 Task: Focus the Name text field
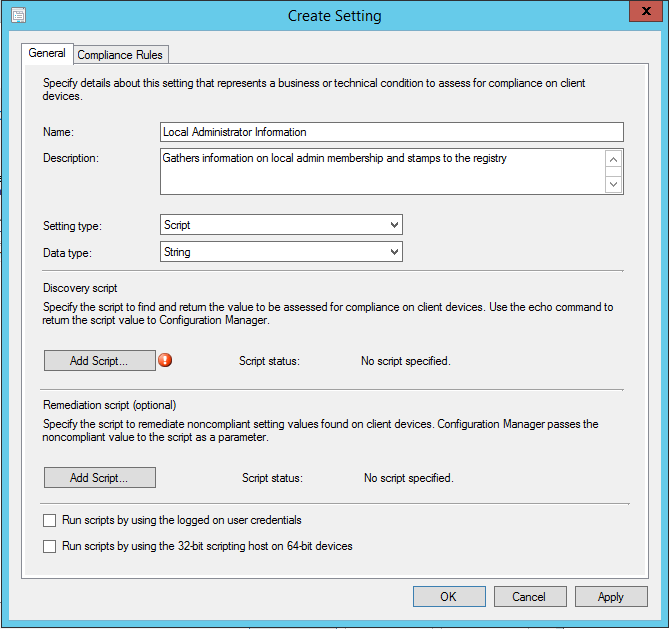click(x=391, y=132)
